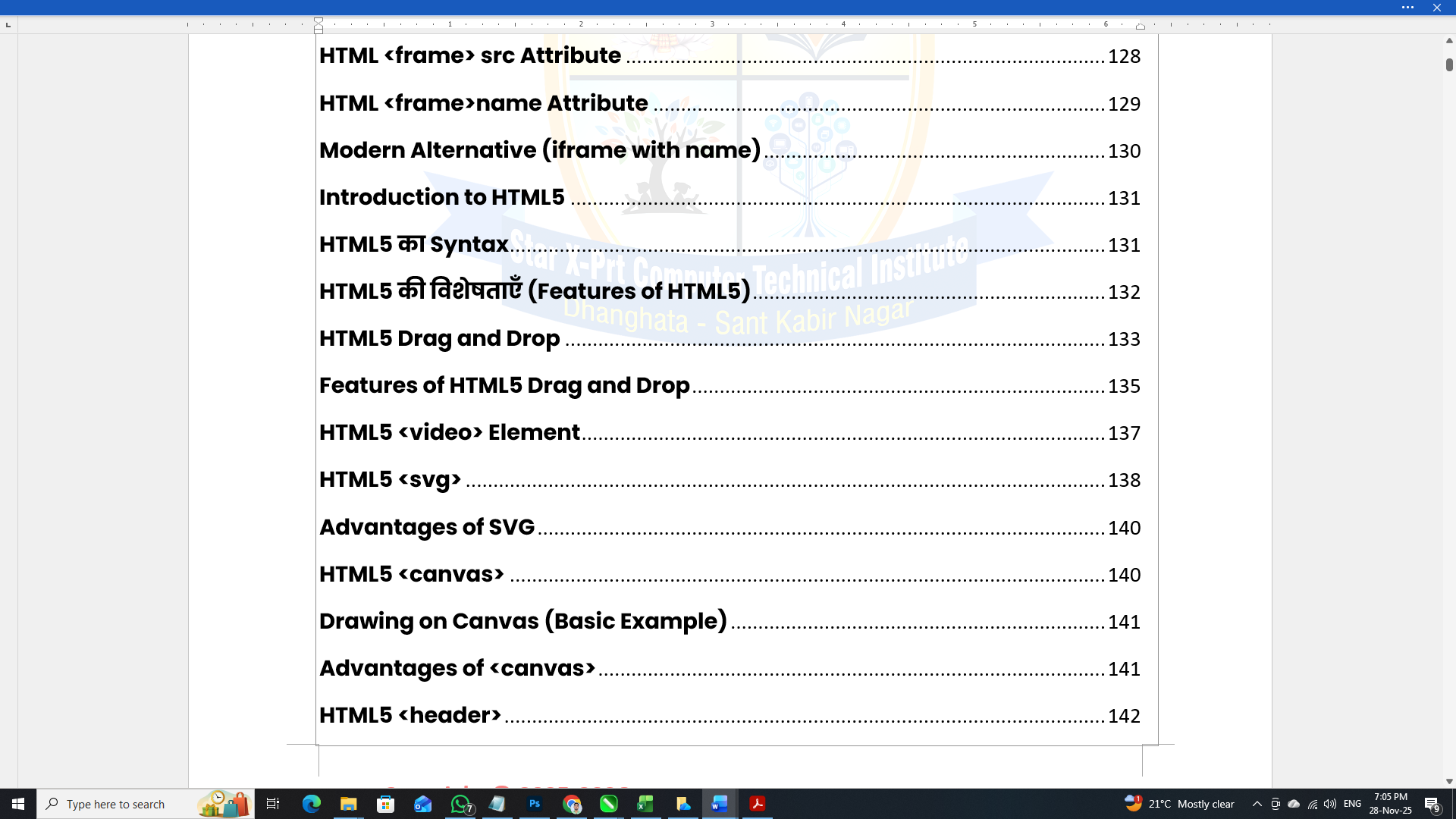Jump to the Introduction to HTML5 entry

(x=442, y=197)
